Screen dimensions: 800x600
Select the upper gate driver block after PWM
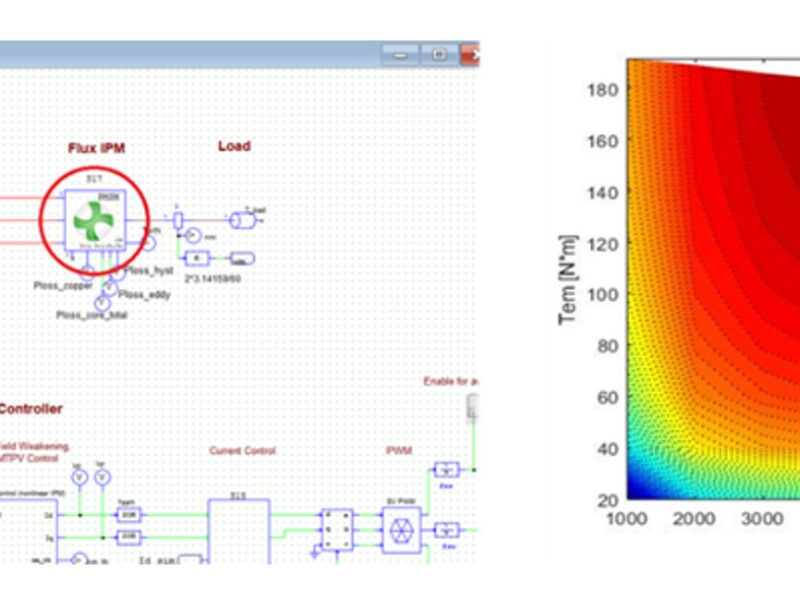(447, 470)
